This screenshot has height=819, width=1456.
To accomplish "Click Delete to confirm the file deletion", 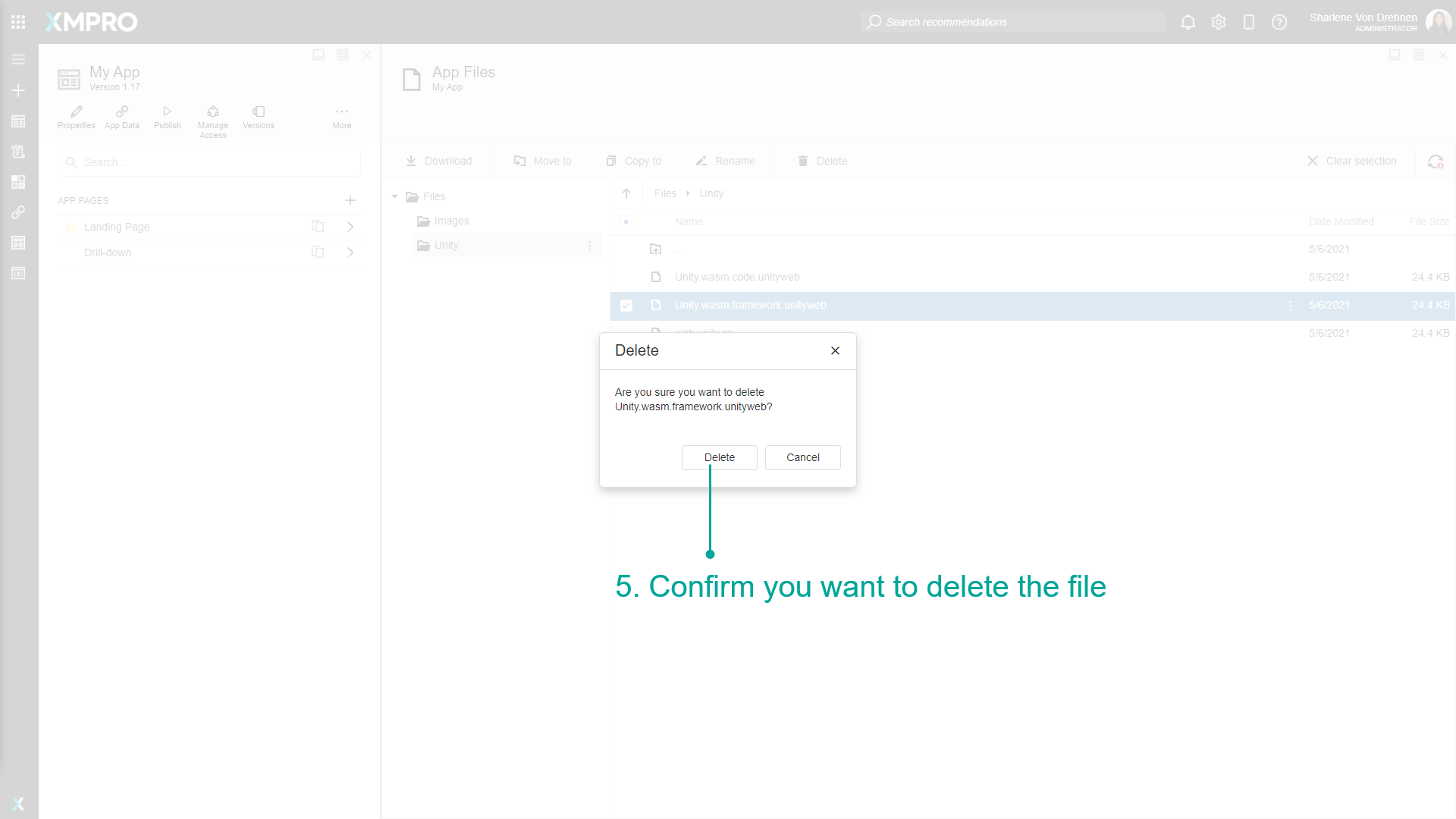I will pos(718,457).
